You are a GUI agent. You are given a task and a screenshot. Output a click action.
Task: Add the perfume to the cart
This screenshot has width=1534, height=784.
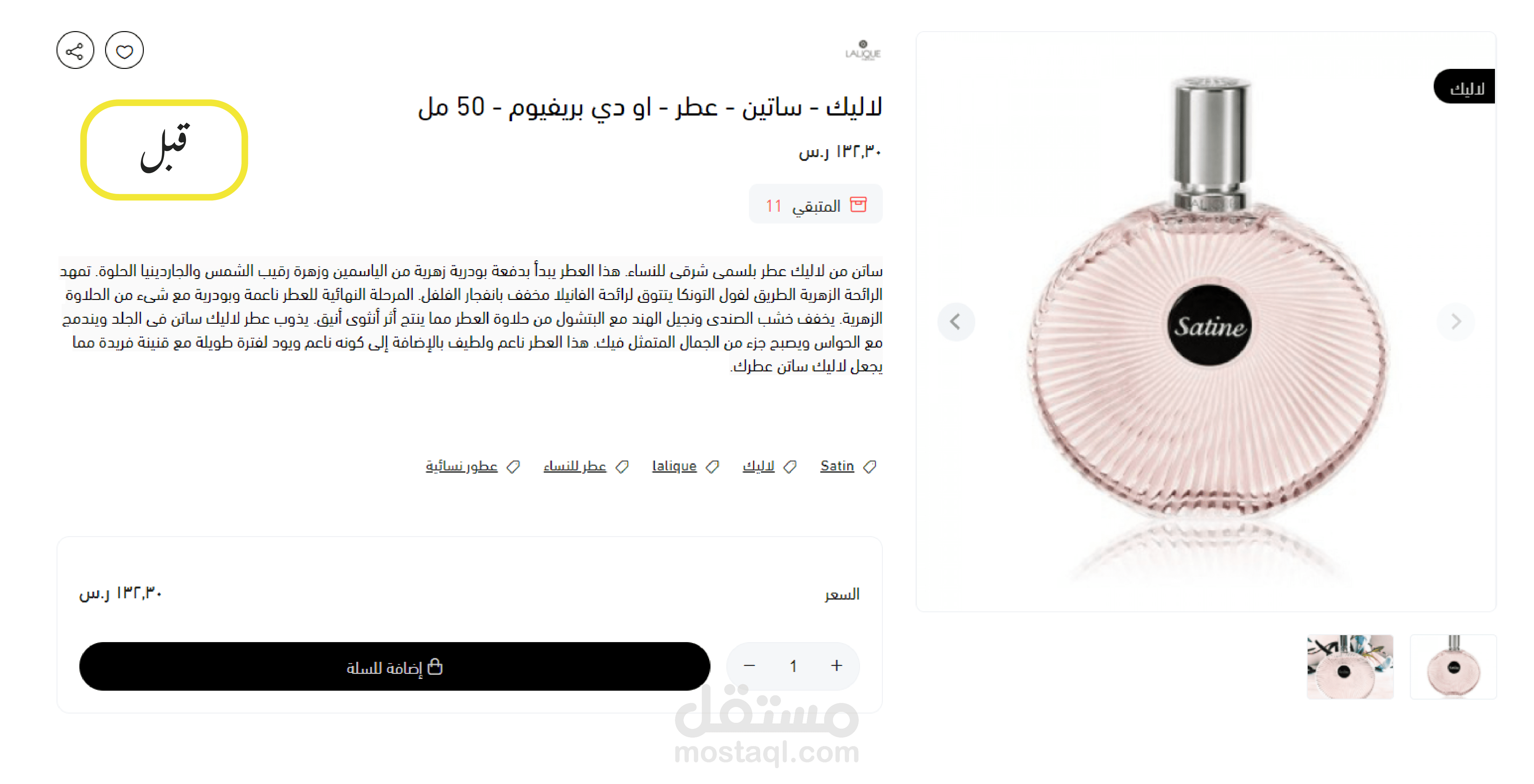(x=394, y=667)
